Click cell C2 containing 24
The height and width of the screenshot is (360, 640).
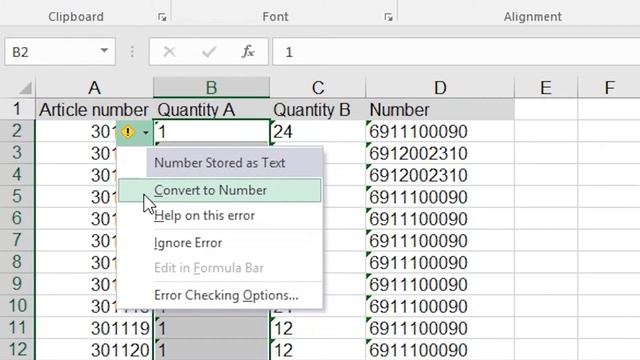pyautogui.click(x=318, y=131)
